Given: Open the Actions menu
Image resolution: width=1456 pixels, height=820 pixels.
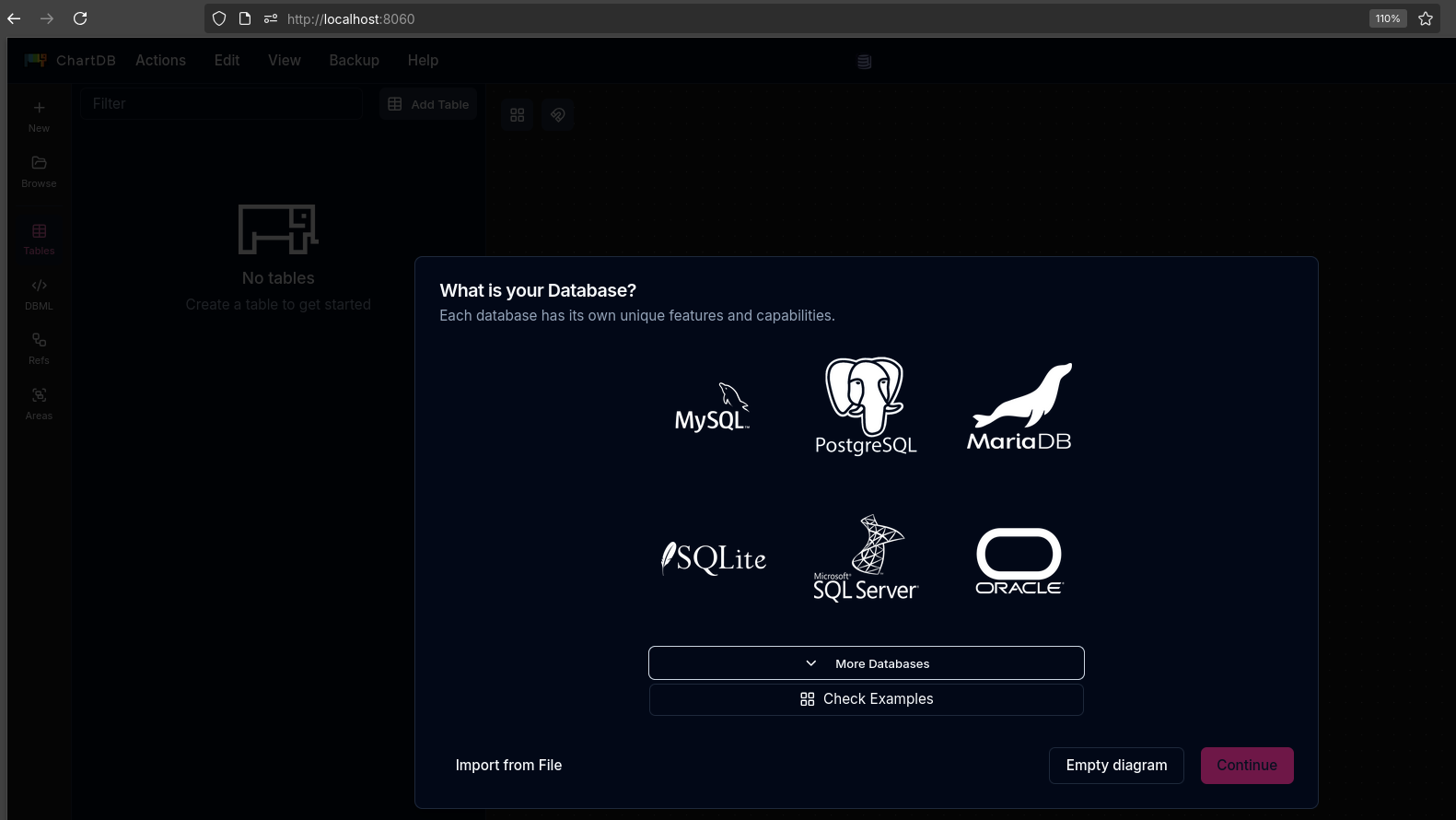Looking at the screenshot, I should tap(160, 61).
